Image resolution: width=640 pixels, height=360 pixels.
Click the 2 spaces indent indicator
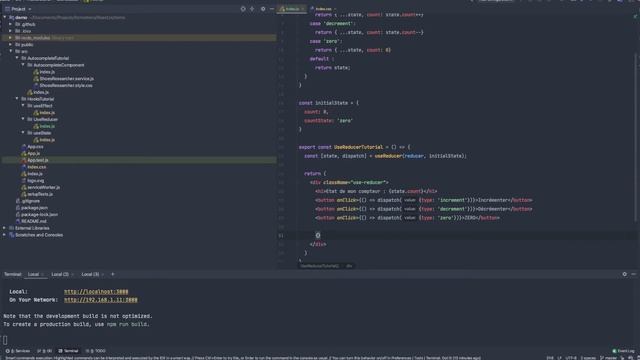click(x=588, y=358)
